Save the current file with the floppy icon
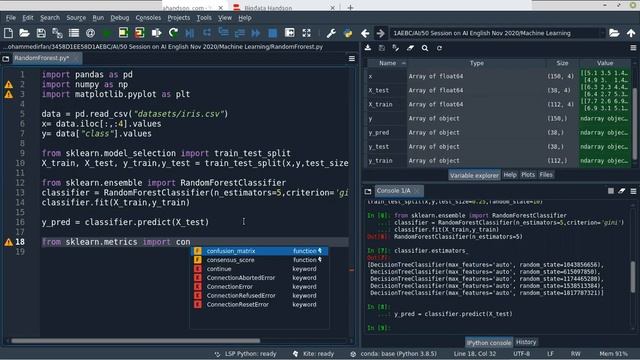 click(41, 33)
